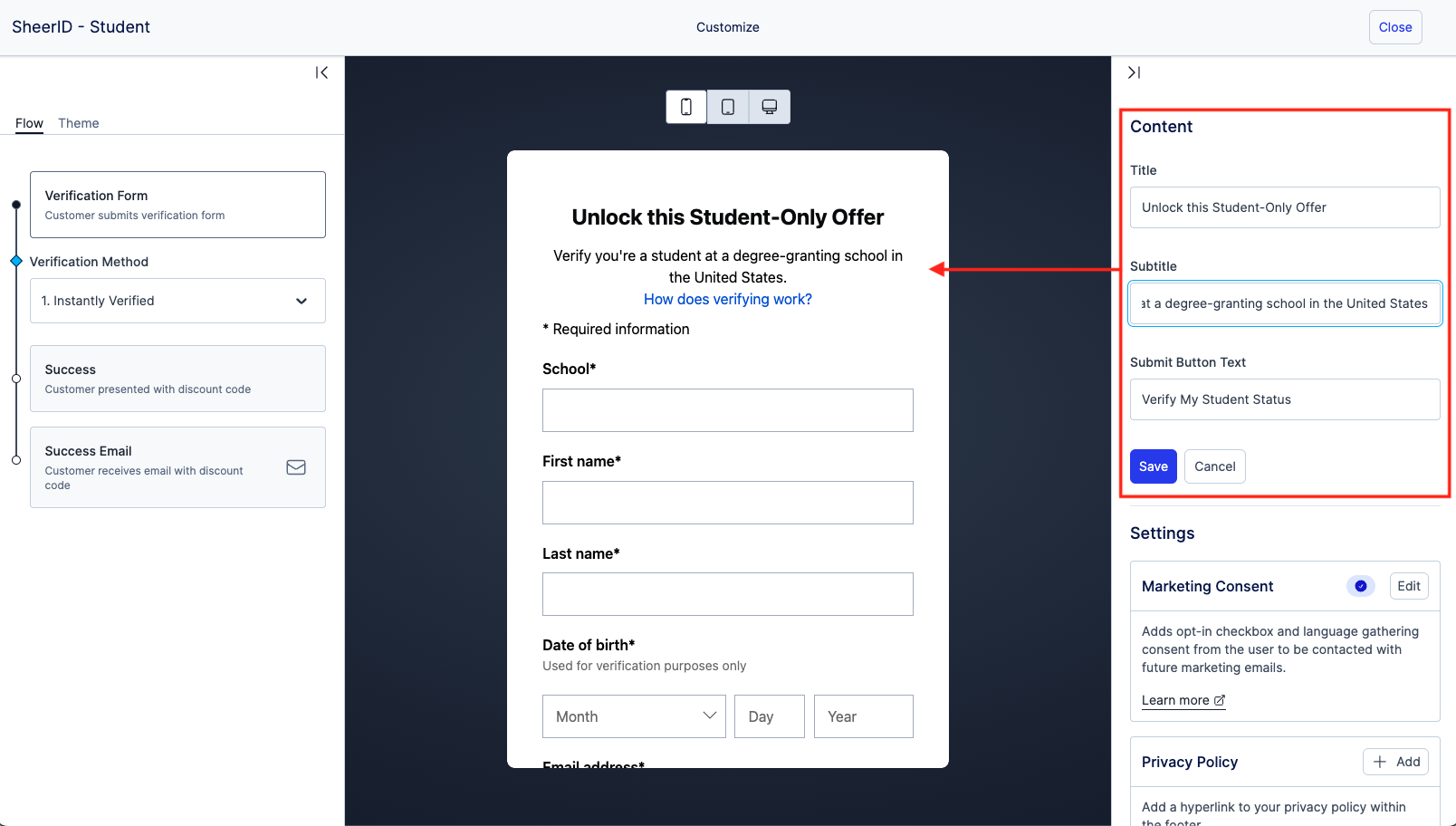
Task: Collapse the right settings panel
Action: [1134, 72]
